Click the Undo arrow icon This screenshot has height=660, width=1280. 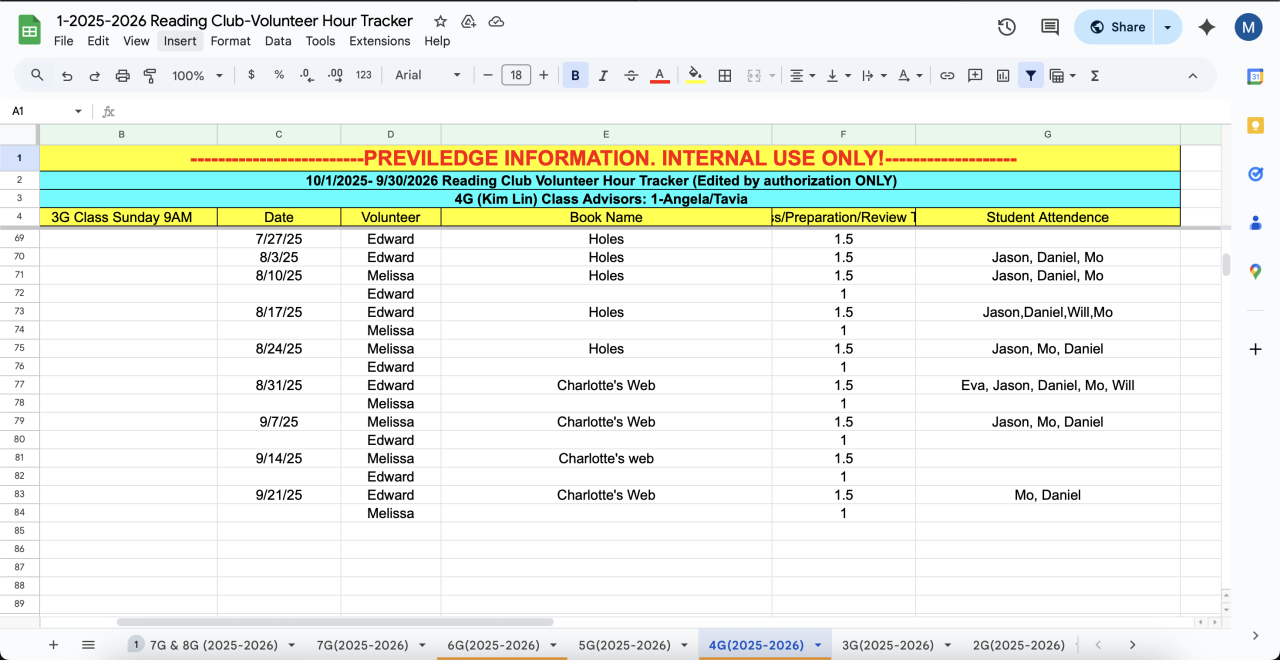point(67,76)
